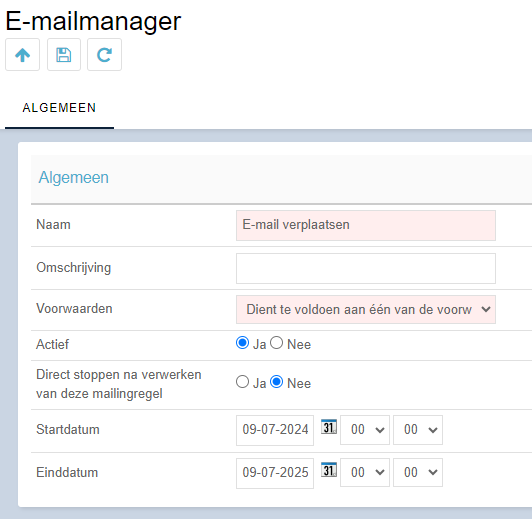Choose Ja for Direct stoppen na verwerken
The image size is (532, 519).
point(242,382)
